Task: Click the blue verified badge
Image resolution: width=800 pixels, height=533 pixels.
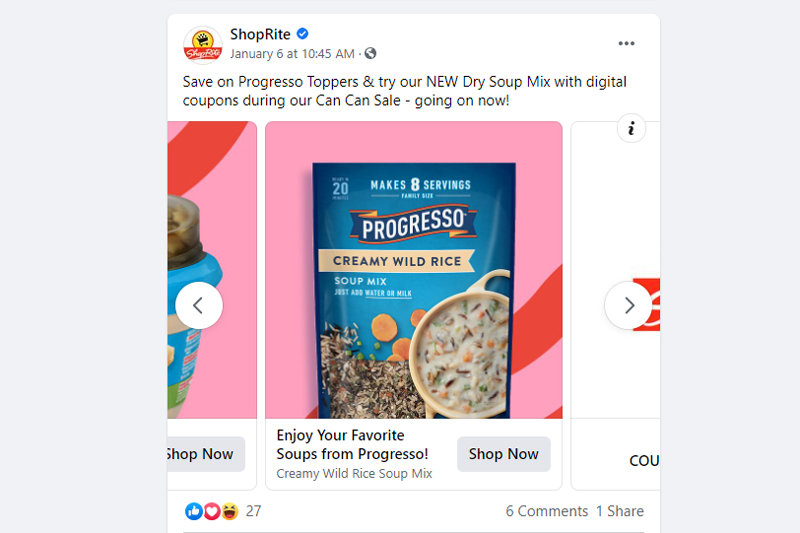Action: 303,34
